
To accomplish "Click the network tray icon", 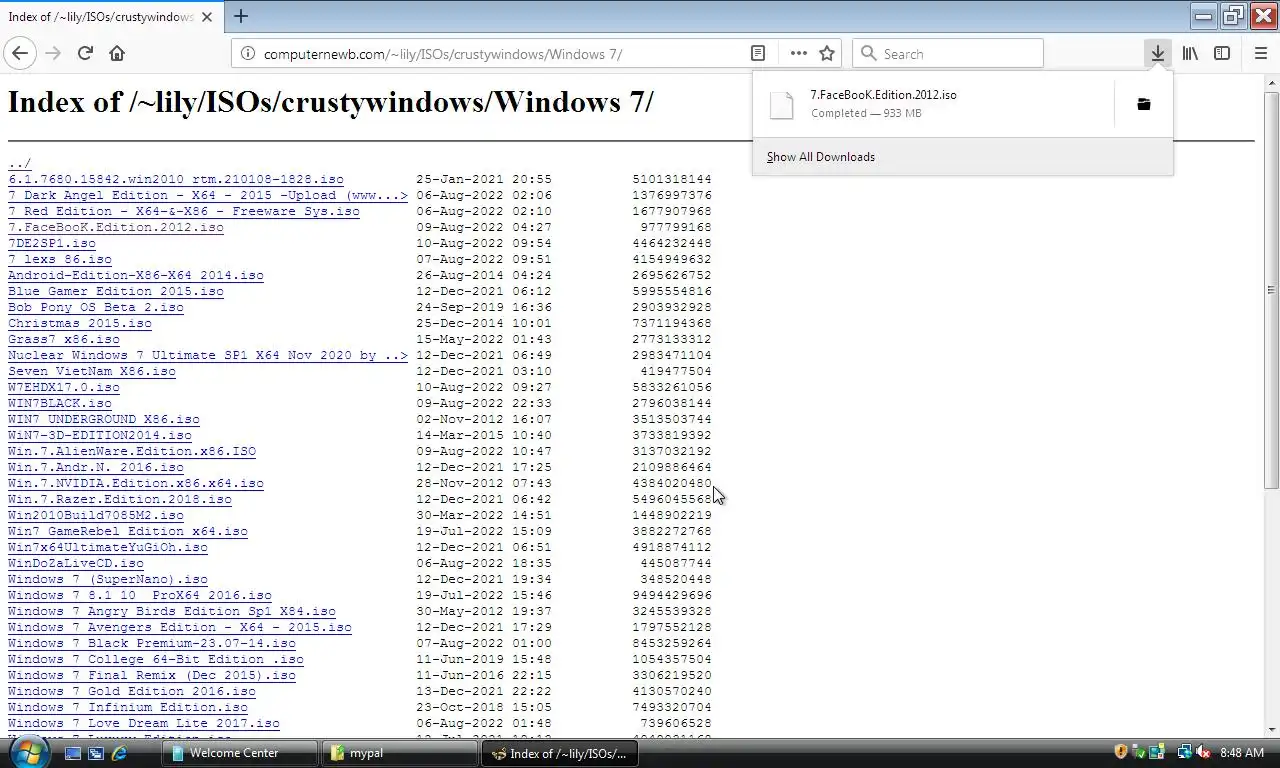I will click(x=1185, y=752).
